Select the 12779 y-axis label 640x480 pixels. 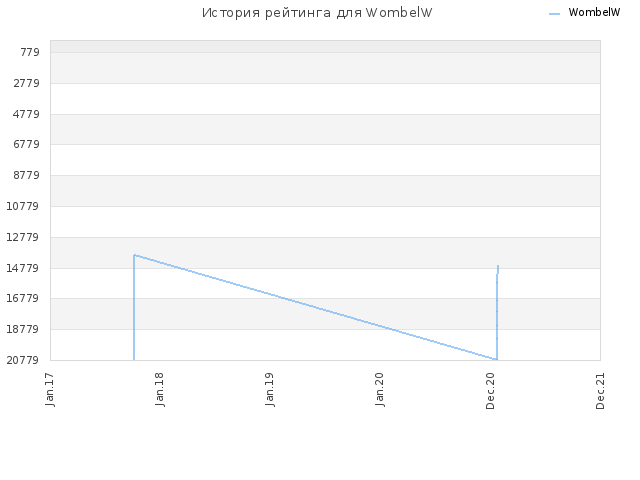point(23,237)
